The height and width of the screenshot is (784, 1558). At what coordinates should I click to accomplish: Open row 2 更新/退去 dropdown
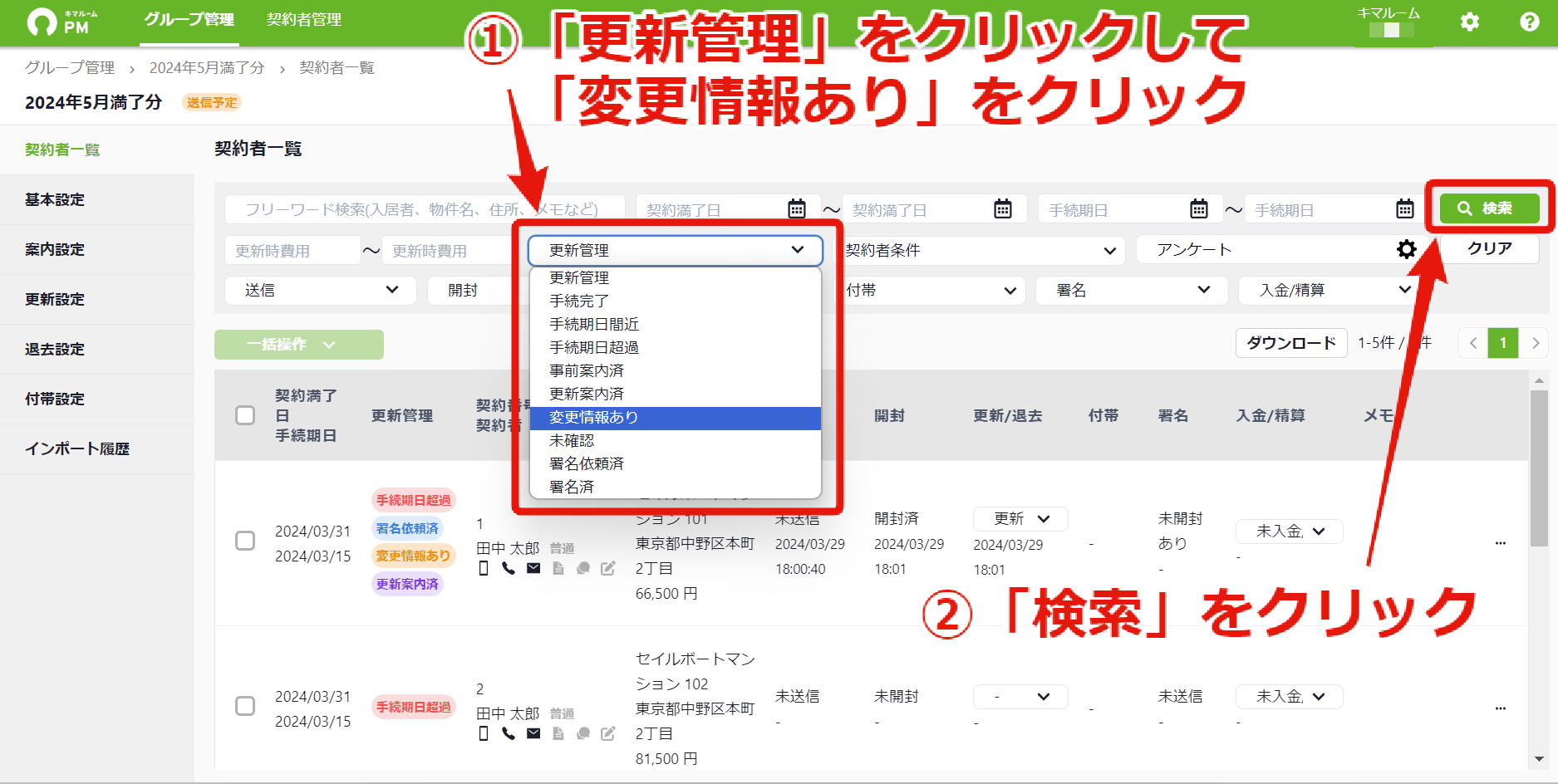click(1020, 697)
